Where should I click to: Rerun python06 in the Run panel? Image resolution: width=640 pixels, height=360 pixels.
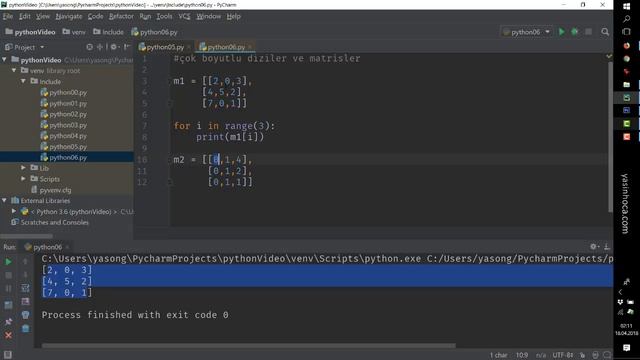point(8,262)
